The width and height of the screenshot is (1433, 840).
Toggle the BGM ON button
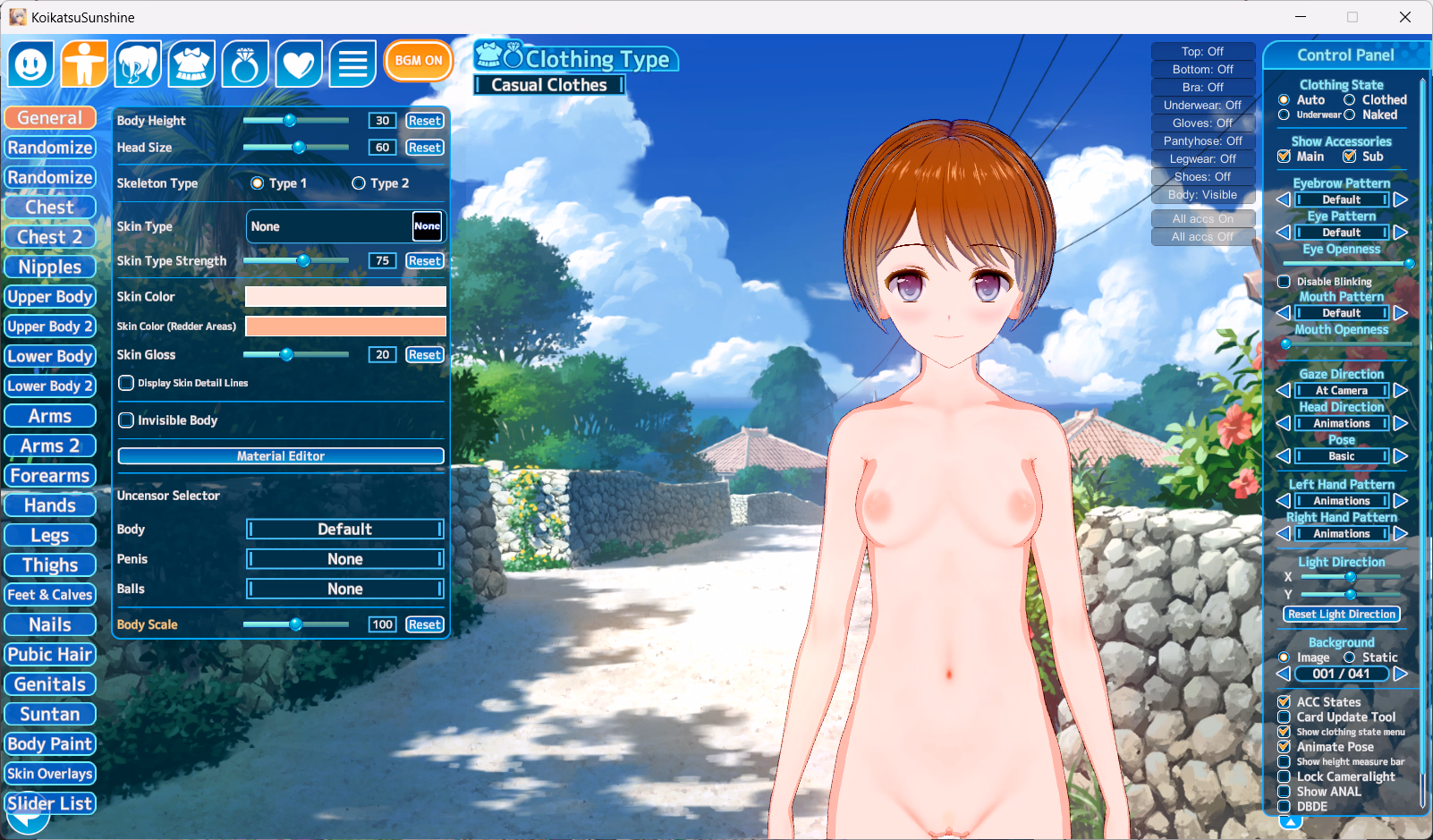pyautogui.click(x=419, y=61)
